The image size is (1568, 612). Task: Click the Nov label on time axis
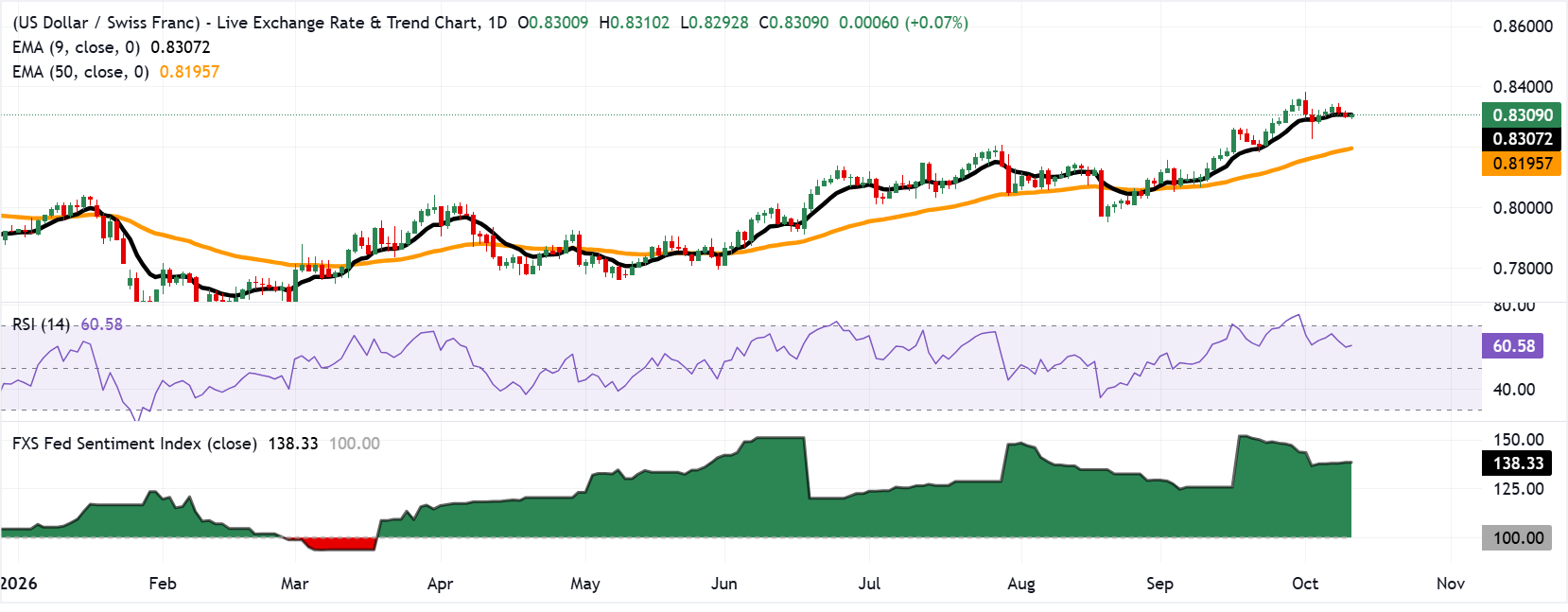pos(1451,584)
